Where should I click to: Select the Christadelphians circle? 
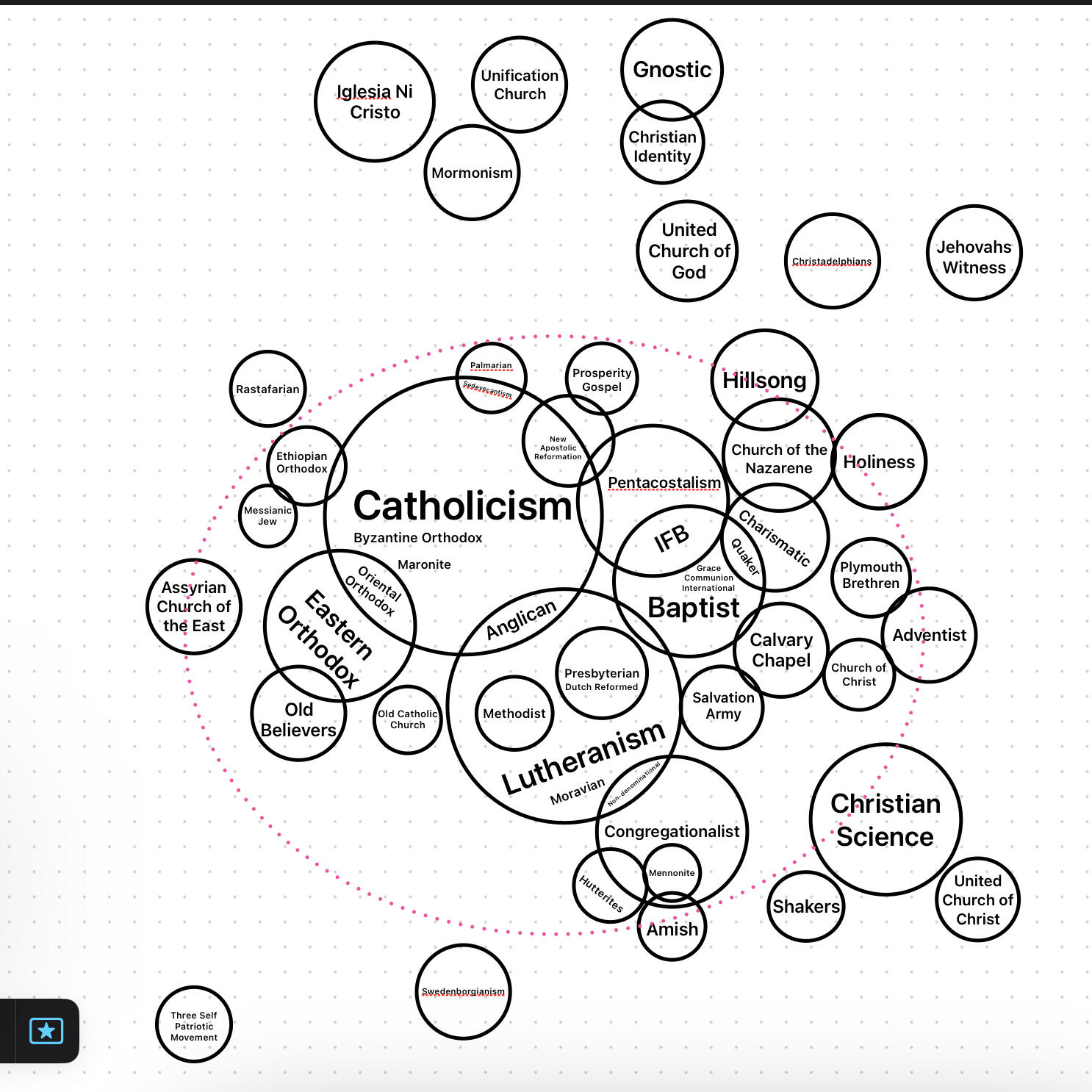click(832, 262)
